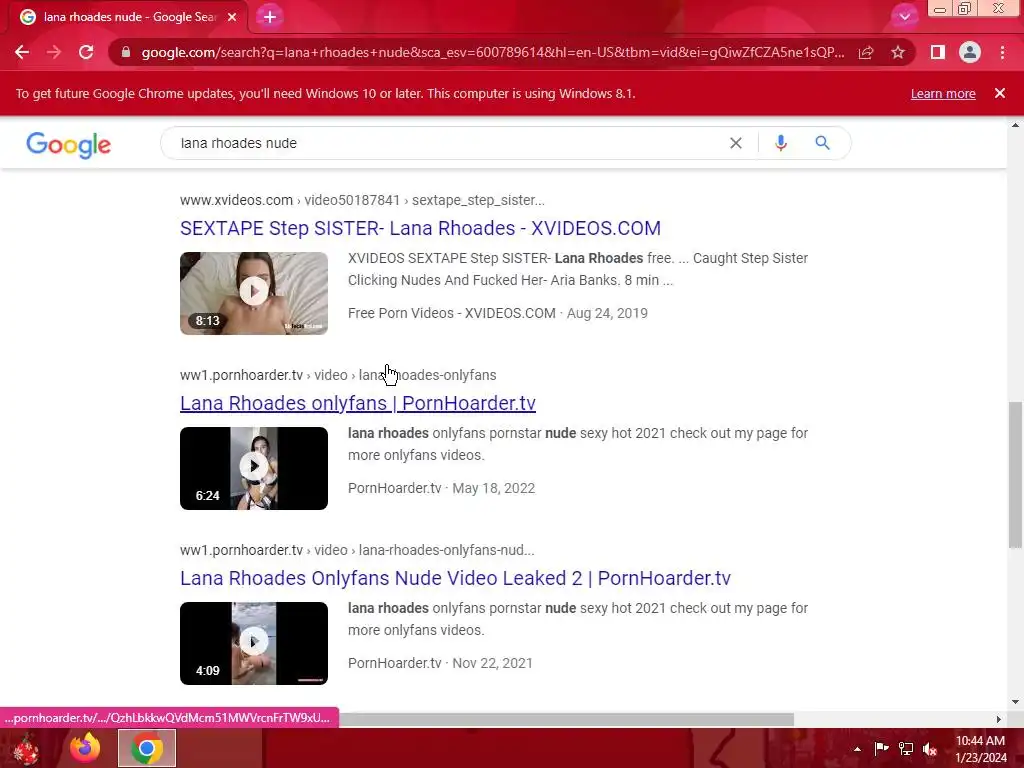View site information via the lock icon
The image size is (1024, 768).
[x=126, y=52]
